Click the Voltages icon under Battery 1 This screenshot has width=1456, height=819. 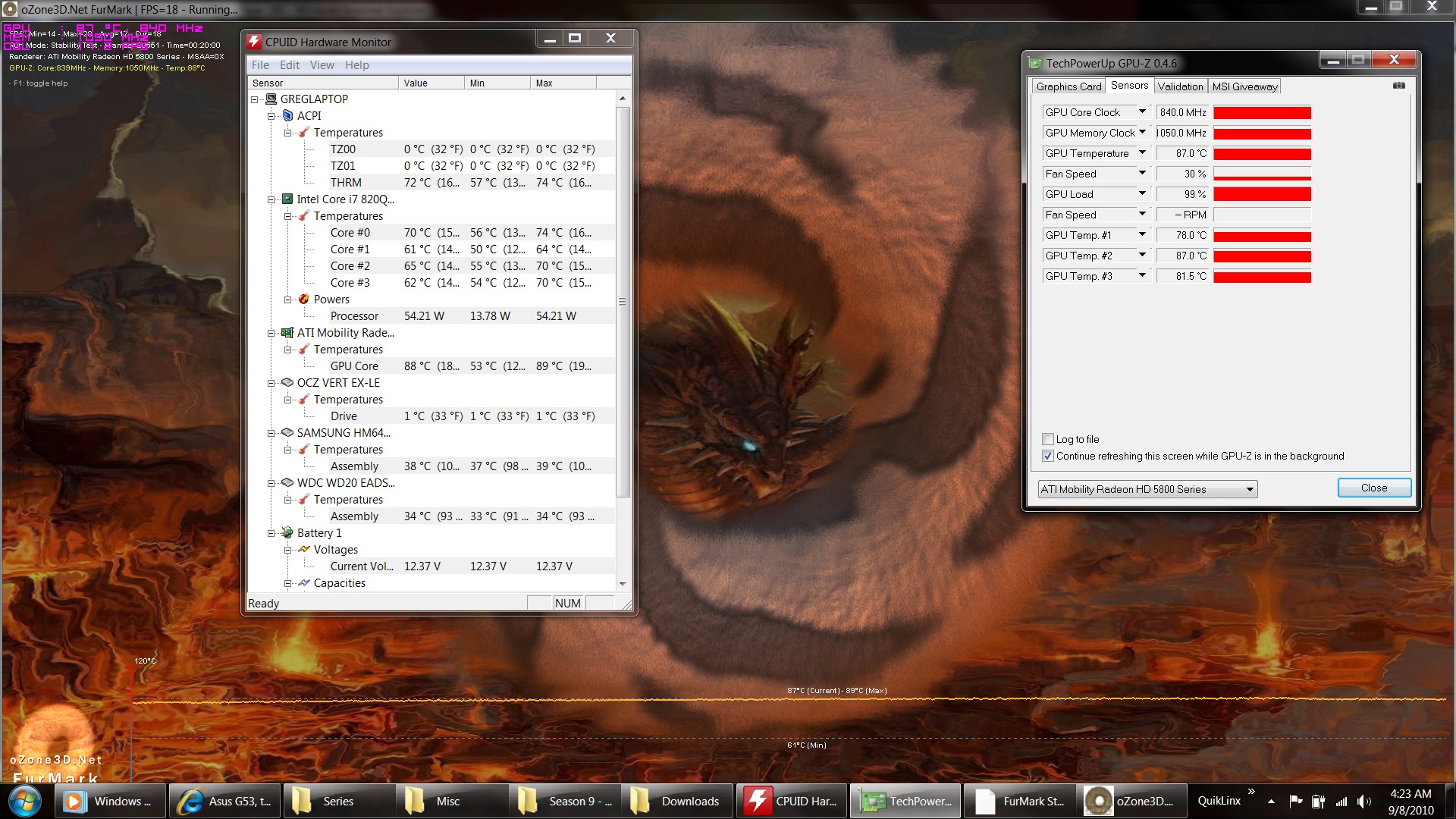(304, 549)
